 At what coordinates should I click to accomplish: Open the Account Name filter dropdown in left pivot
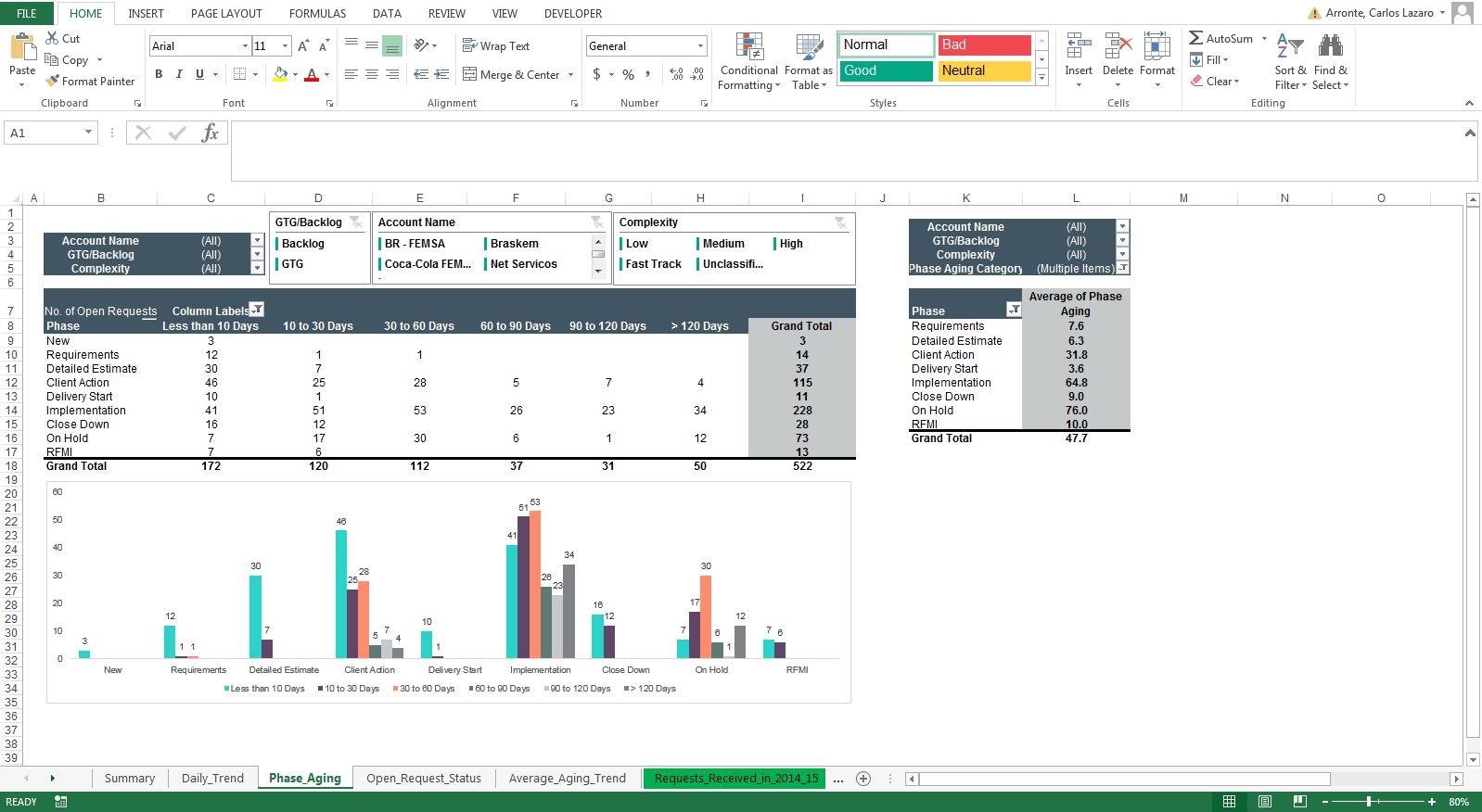coord(257,240)
